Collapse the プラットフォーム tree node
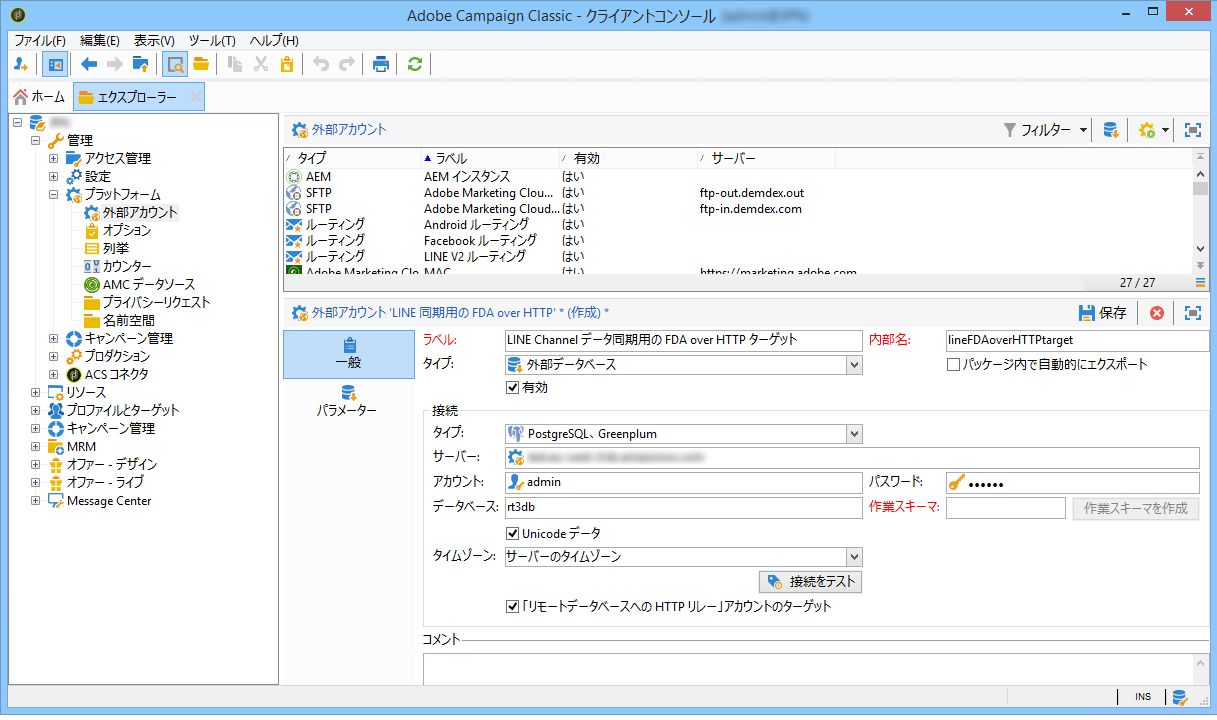 (x=53, y=194)
